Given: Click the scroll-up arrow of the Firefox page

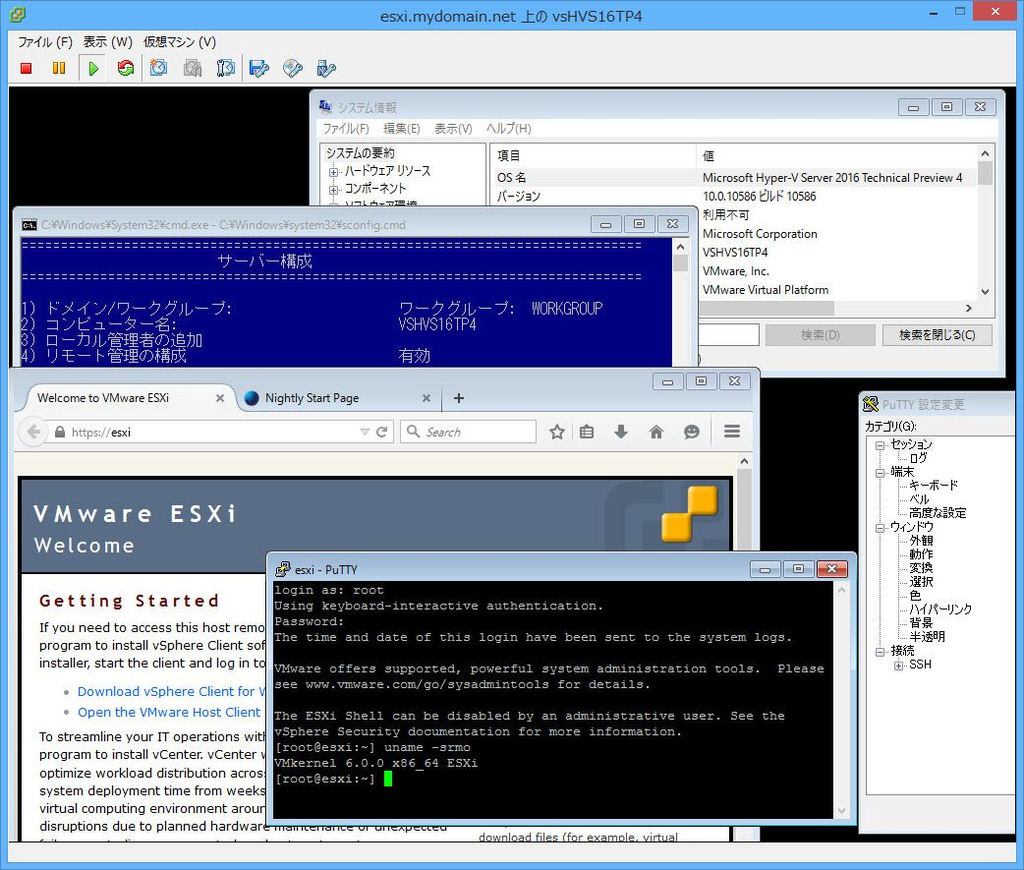Looking at the screenshot, I should point(744,461).
